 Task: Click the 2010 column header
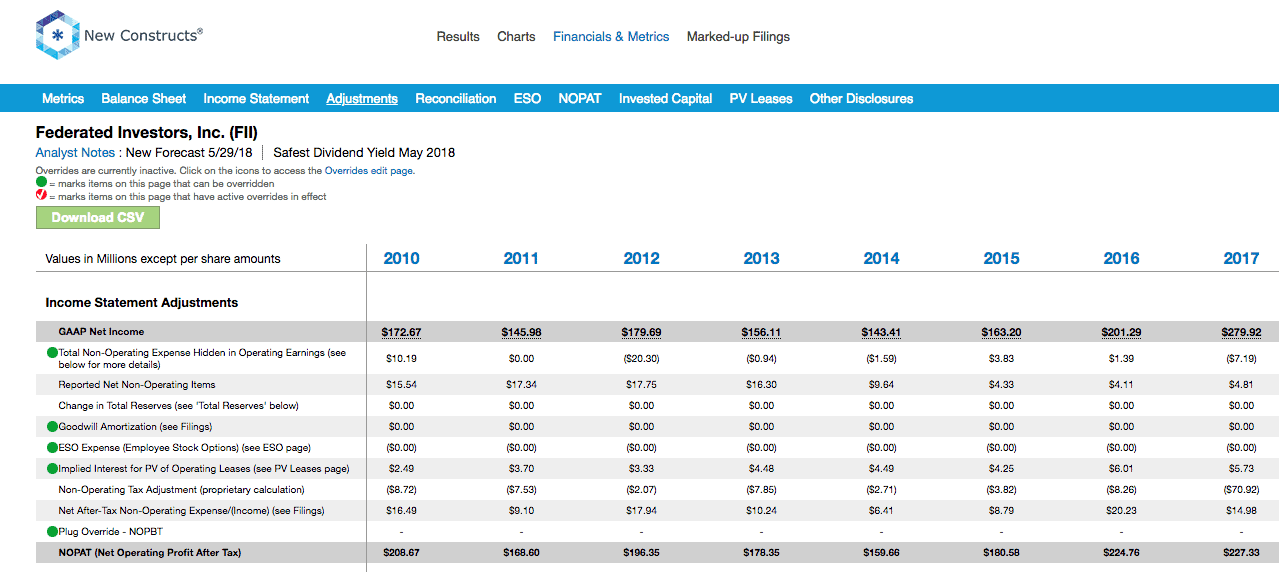[401, 258]
